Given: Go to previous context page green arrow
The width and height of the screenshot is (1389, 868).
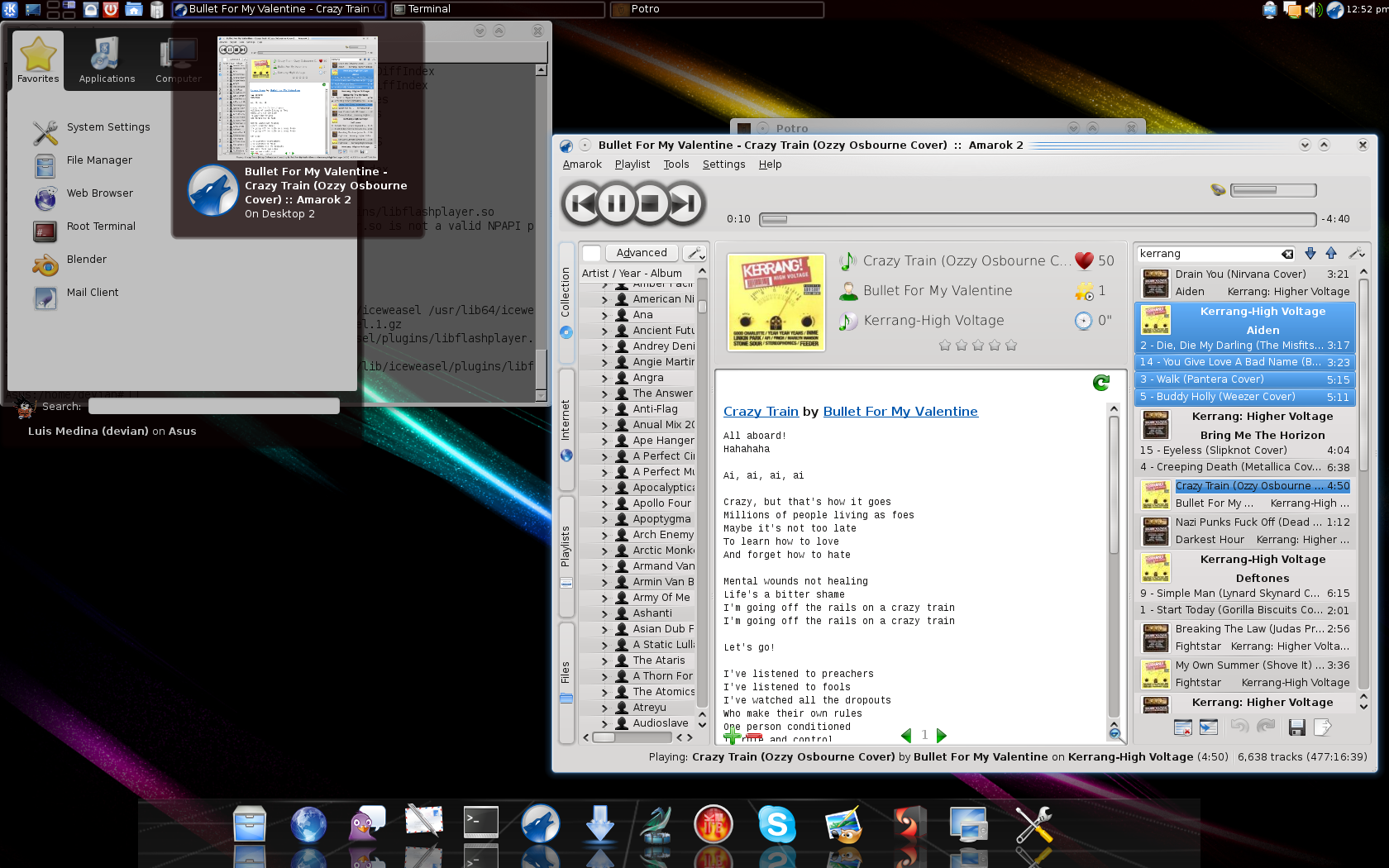Looking at the screenshot, I should point(906,735).
